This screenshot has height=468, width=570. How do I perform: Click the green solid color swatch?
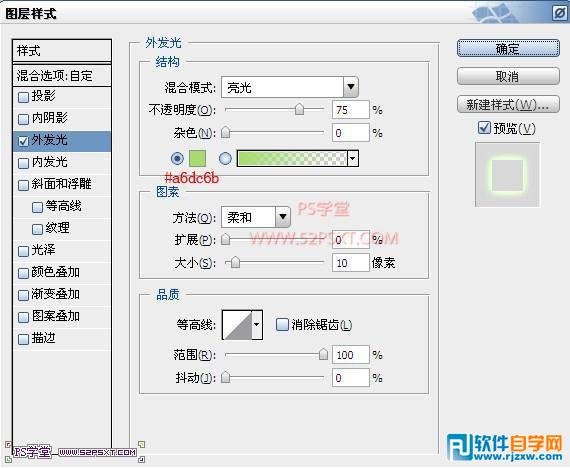click(x=197, y=159)
